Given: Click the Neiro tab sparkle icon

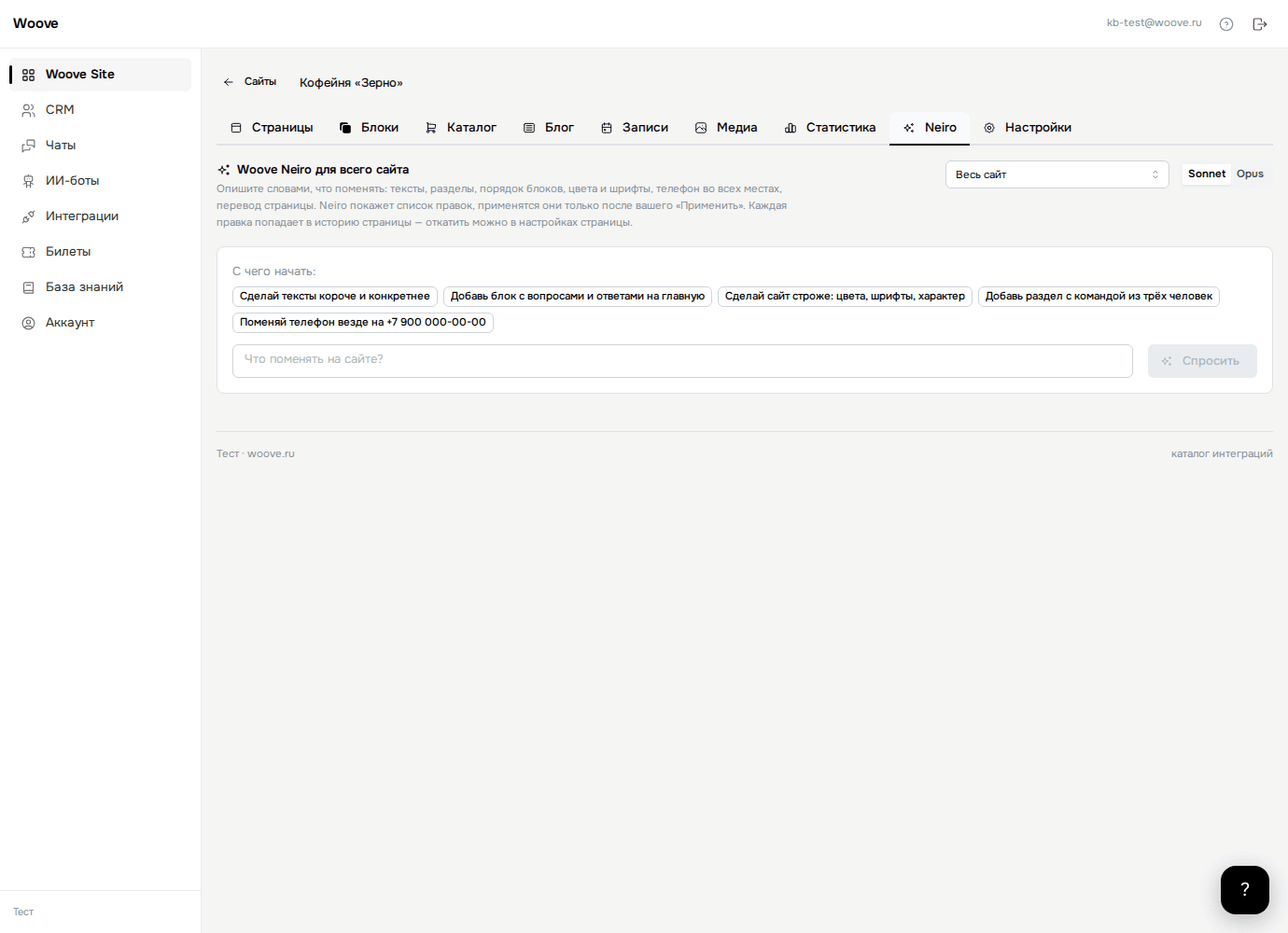Looking at the screenshot, I should [909, 128].
